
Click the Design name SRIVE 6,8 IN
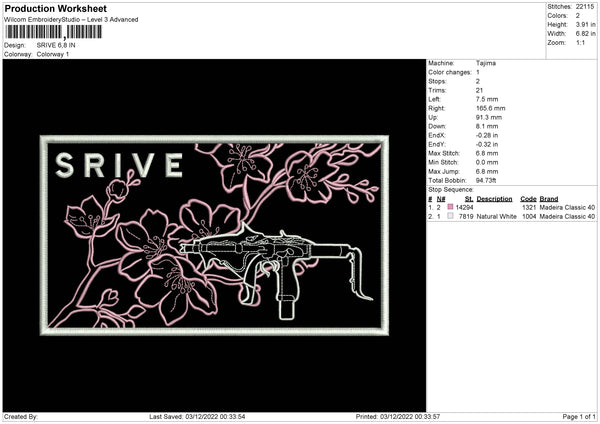56,45
